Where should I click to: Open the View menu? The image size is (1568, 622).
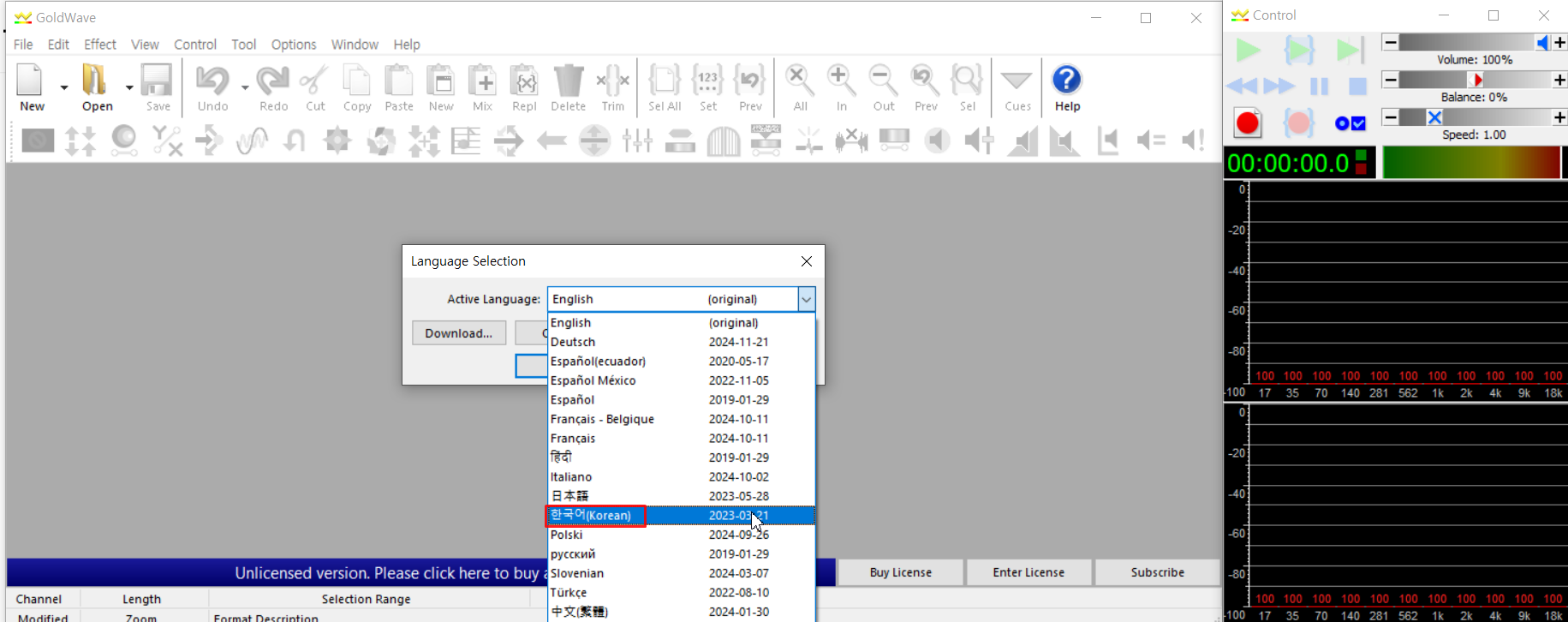(145, 45)
